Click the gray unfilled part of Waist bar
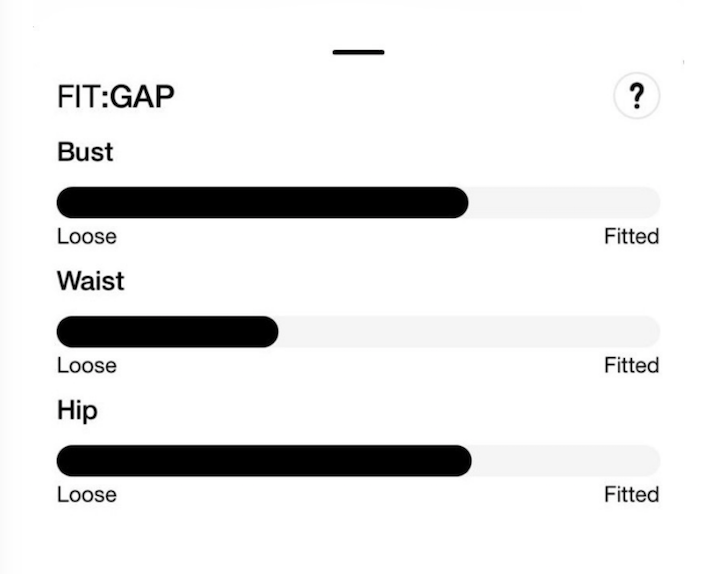711x574 pixels. click(x=469, y=331)
